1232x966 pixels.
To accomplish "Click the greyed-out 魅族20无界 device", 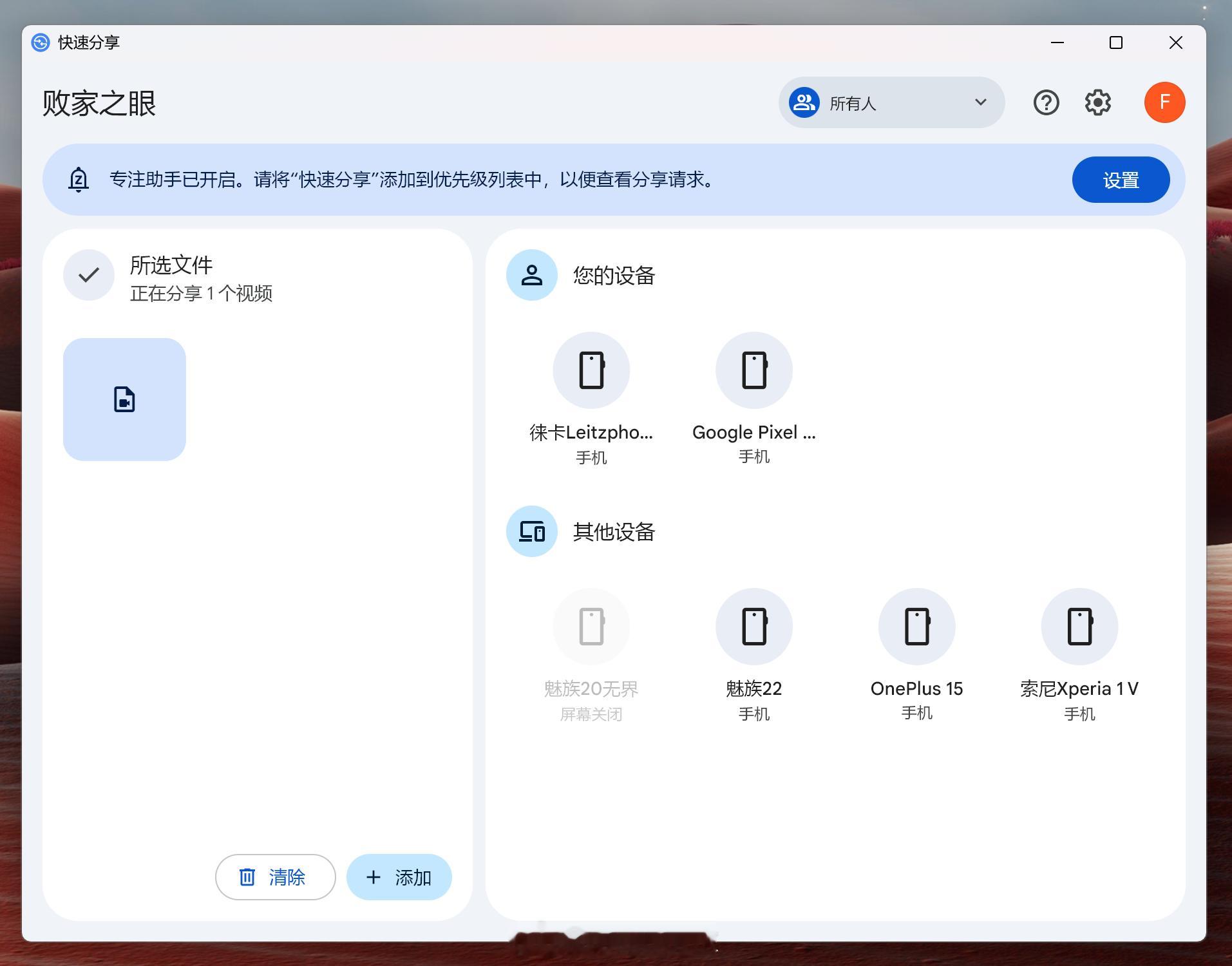I will click(591, 654).
